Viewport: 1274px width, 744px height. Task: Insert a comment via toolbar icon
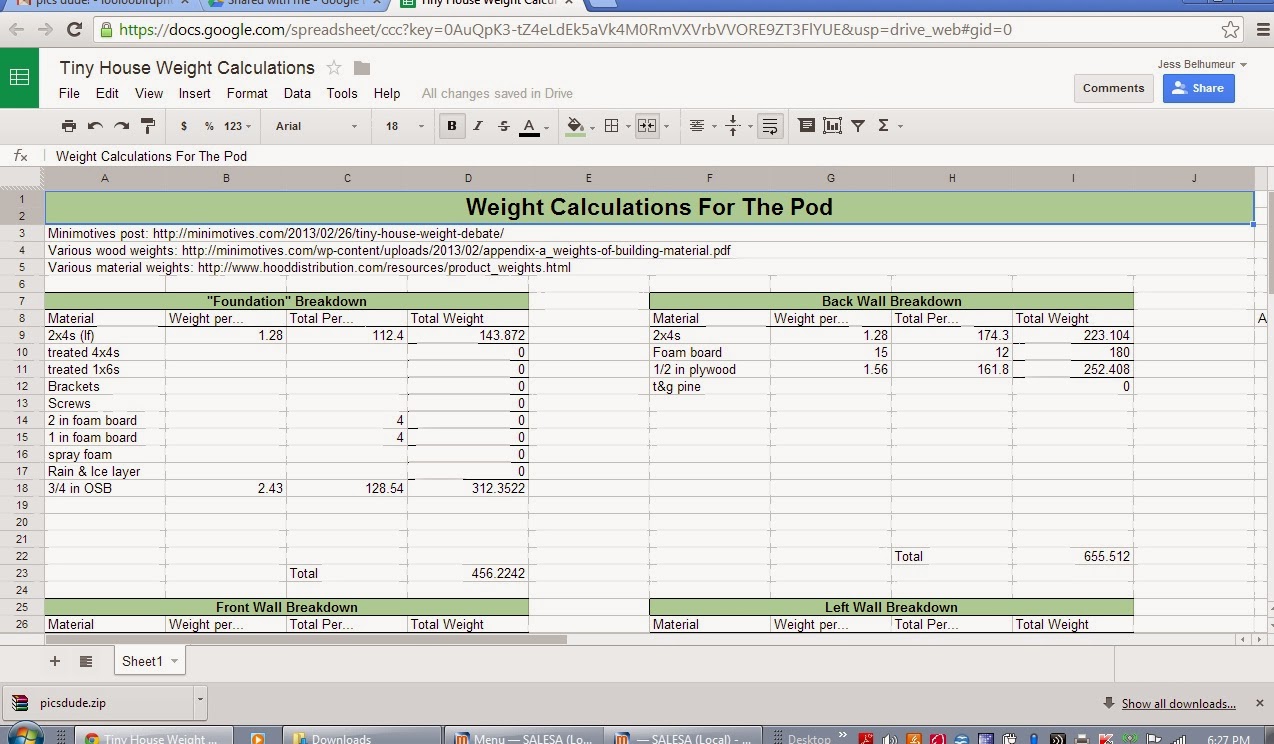(x=807, y=126)
